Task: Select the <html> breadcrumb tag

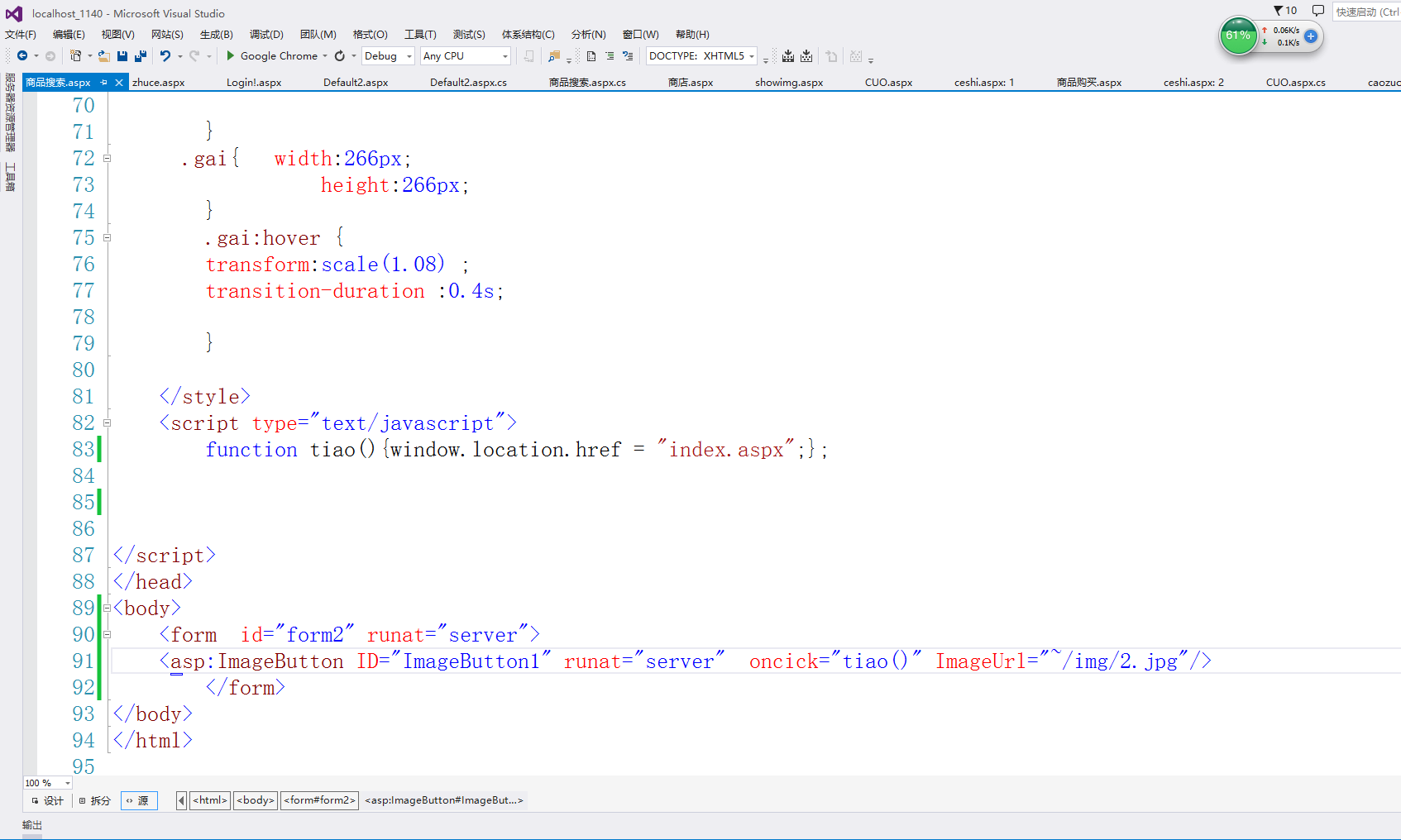Action: tap(210, 800)
